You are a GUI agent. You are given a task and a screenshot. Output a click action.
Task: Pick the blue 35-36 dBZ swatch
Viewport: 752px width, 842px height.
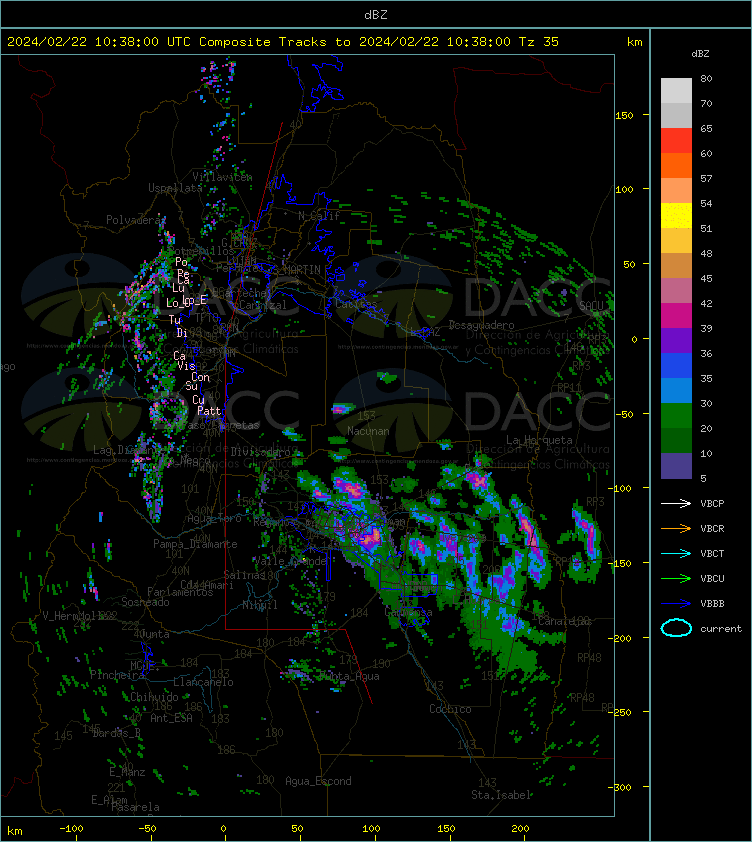click(x=676, y=365)
